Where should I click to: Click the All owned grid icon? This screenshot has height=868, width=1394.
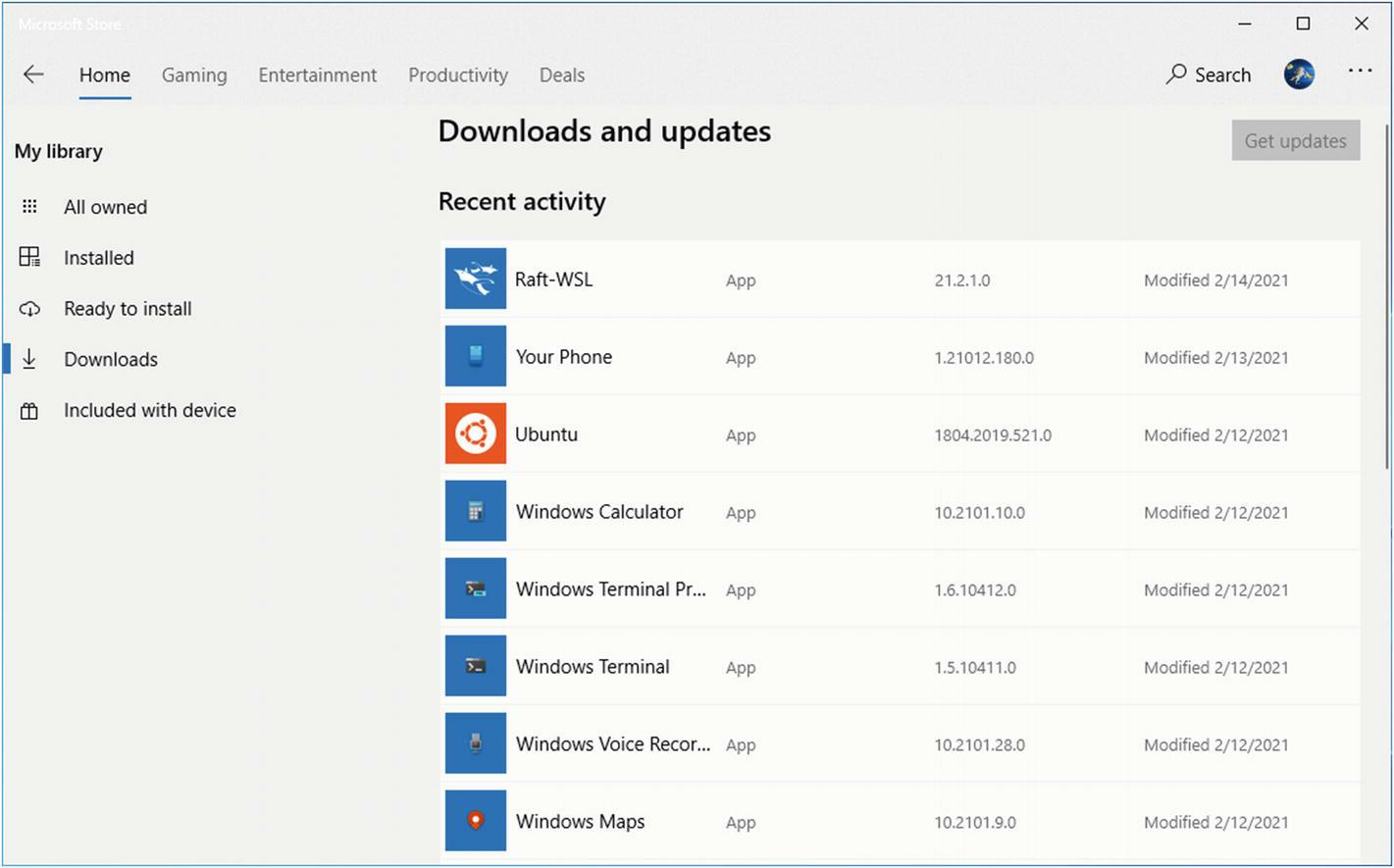coord(29,207)
